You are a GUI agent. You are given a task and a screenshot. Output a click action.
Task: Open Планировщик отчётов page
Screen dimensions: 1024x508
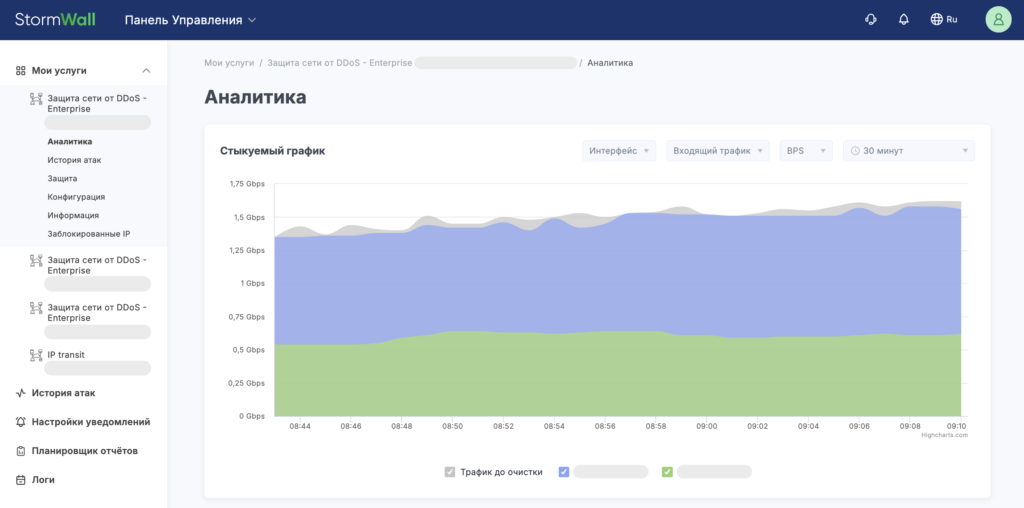85,451
